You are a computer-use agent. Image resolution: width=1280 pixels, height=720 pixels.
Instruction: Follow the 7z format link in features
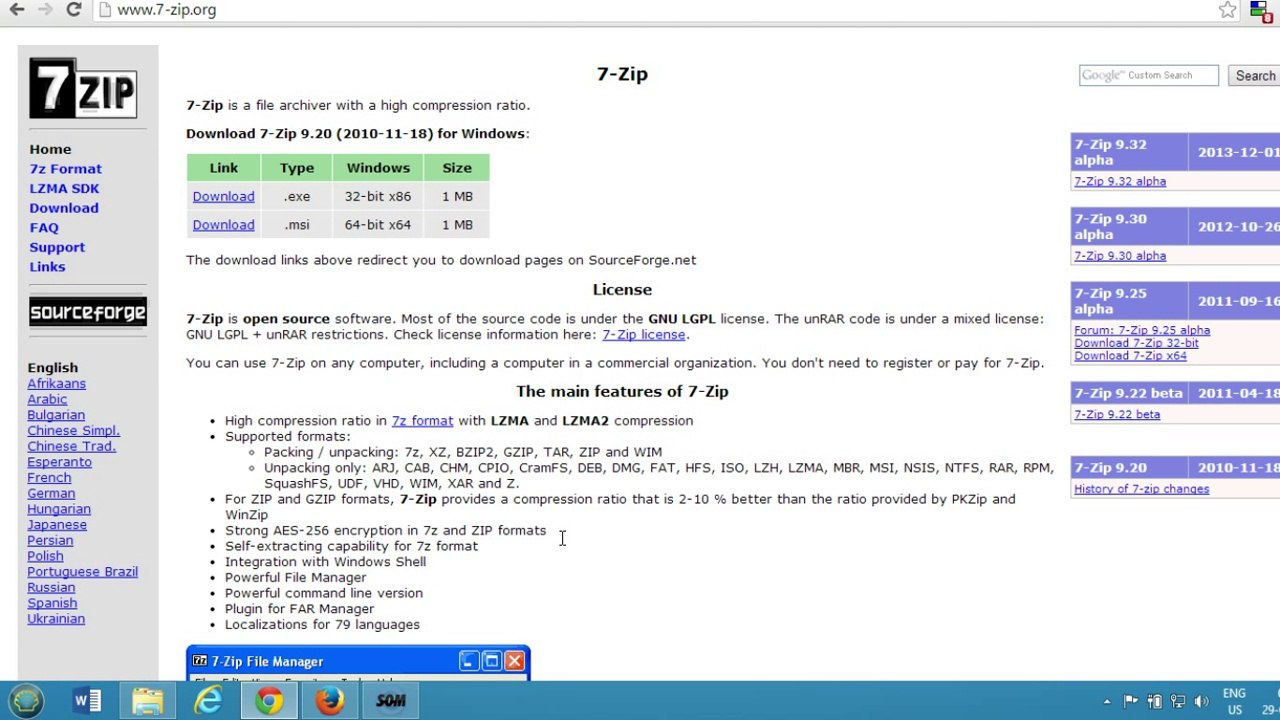(x=422, y=421)
